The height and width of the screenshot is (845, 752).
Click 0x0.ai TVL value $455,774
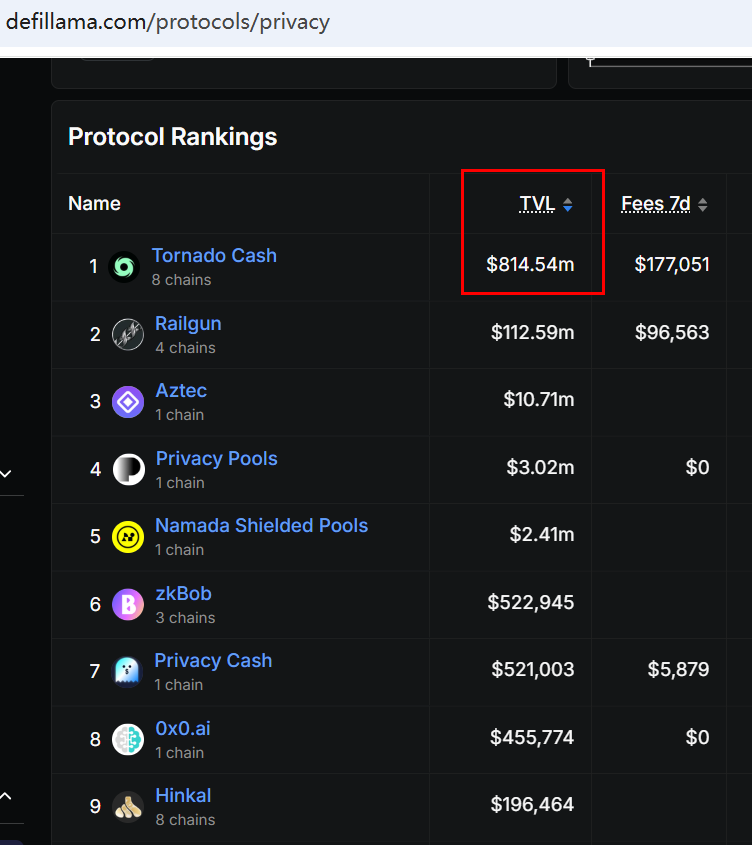pos(532,737)
